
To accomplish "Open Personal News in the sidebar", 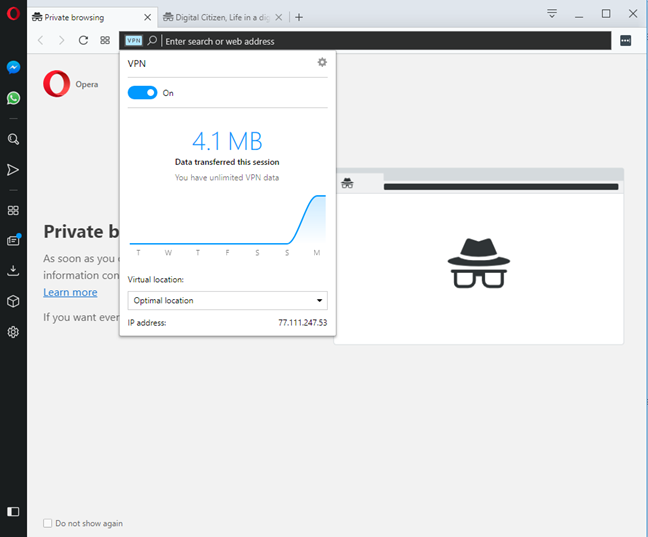I will pyautogui.click(x=14, y=240).
